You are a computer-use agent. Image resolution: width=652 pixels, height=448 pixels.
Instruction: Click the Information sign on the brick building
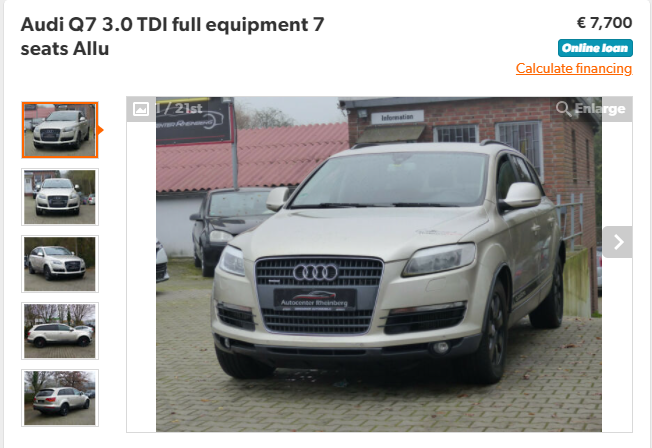(x=397, y=117)
